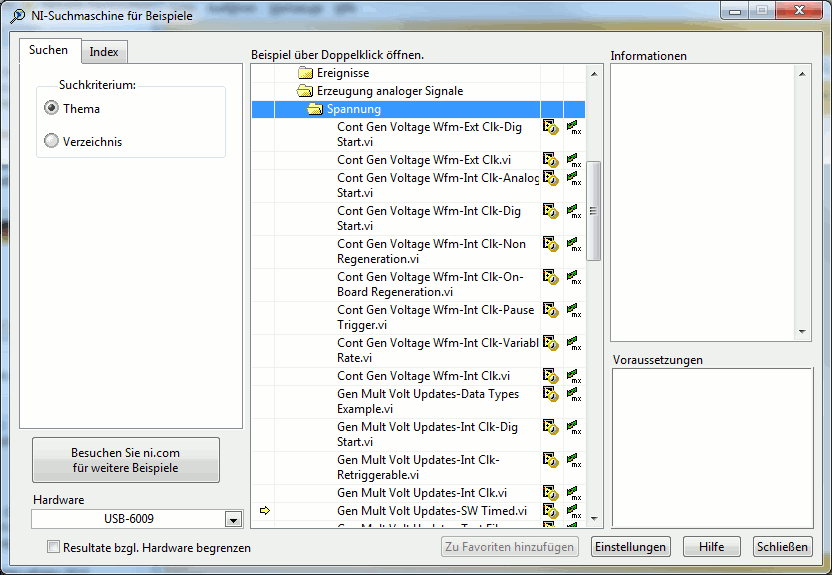Click DAQmx icon for Cont Gen Voltage Wfm-Int Clk.vi

pos(574,376)
